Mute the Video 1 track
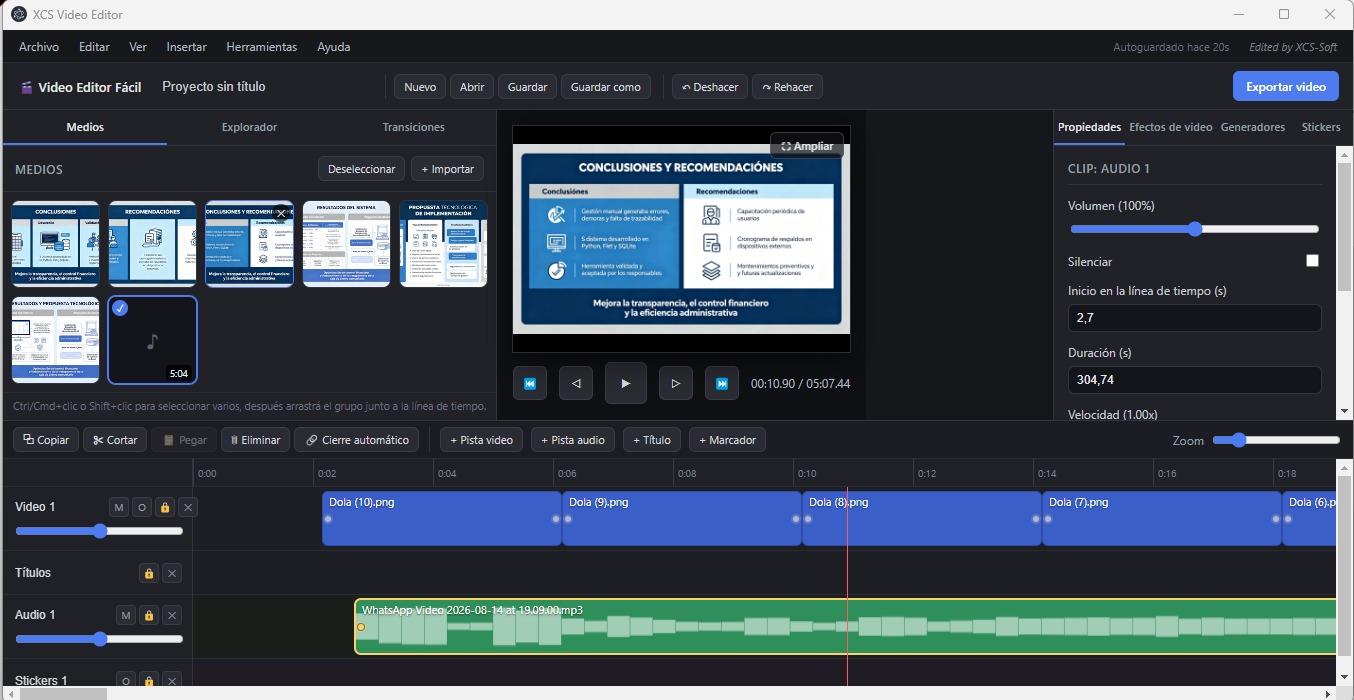1354x700 pixels. [x=119, y=507]
